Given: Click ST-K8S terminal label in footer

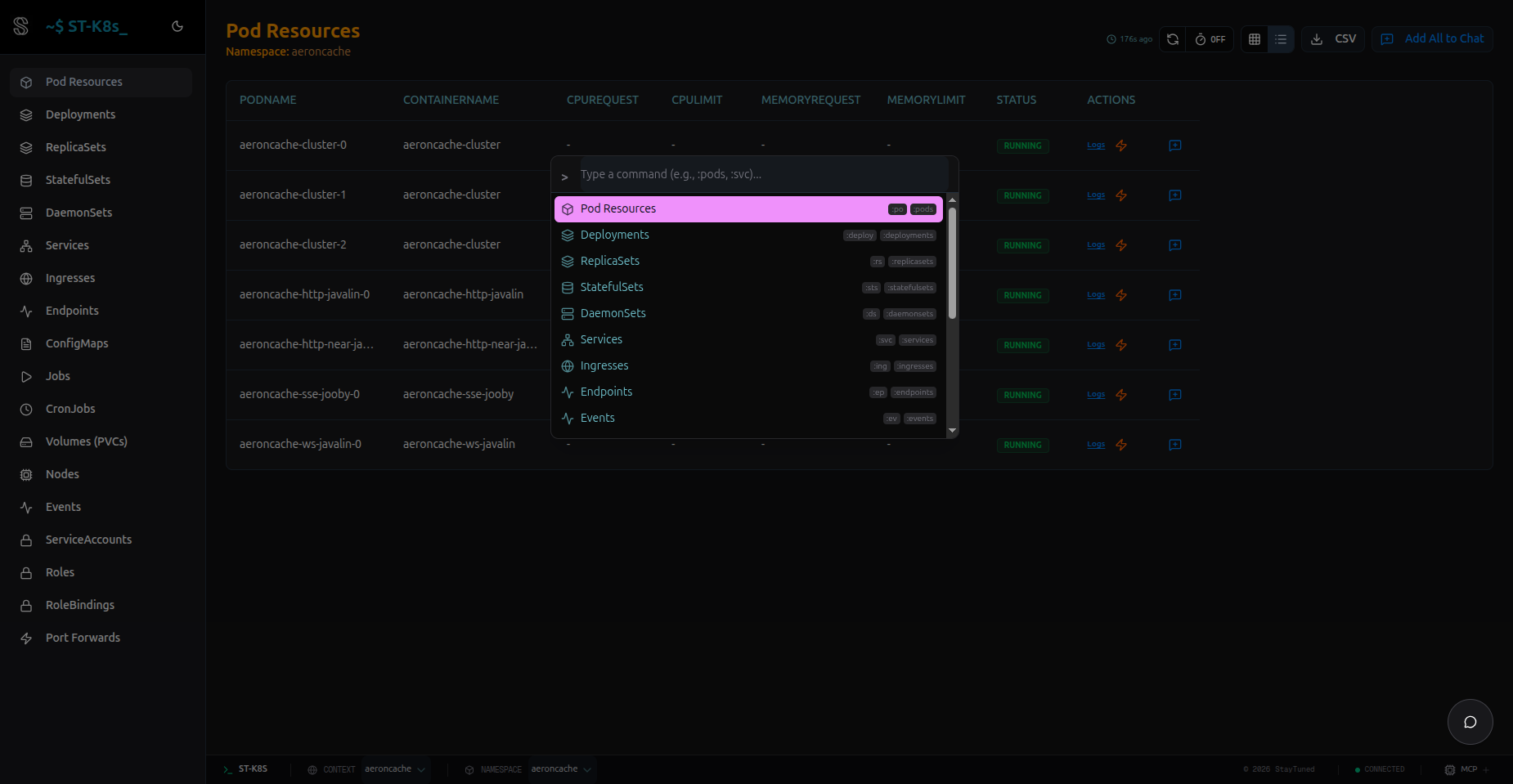Looking at the screenshot, I should point(245,769).
